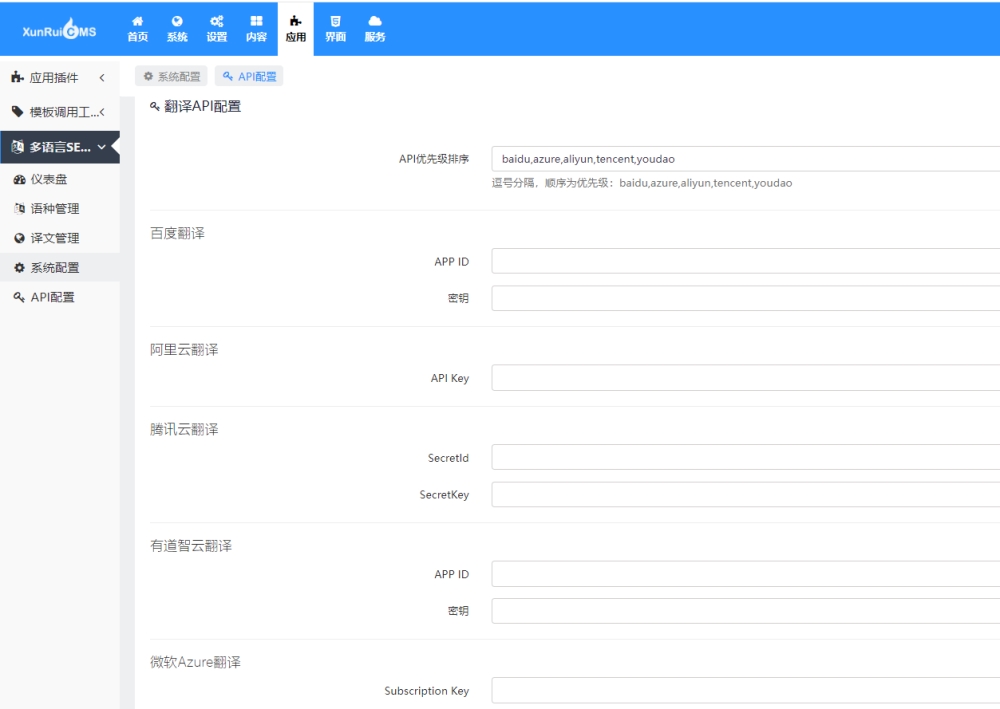Open 语种管理 in the sidebar
Image resolution: width=1000 pixels, height=709 pixels.
coord(60,208)
